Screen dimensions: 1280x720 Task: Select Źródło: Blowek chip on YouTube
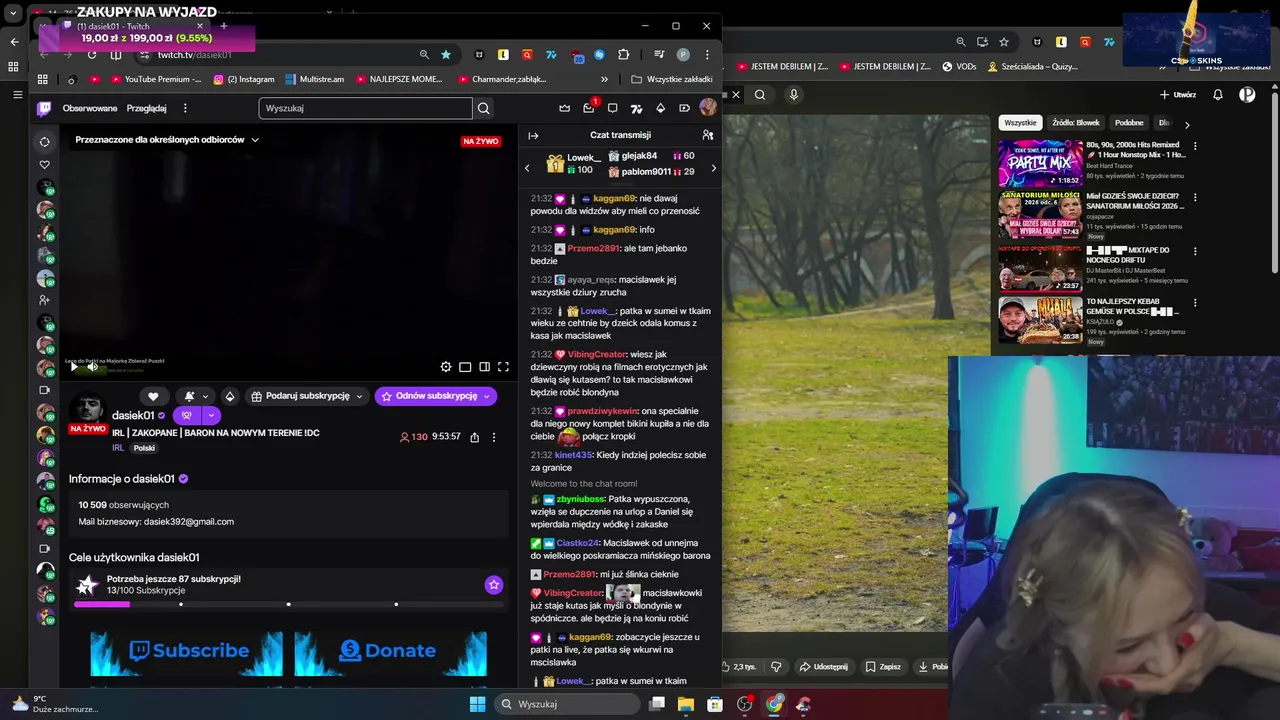click(1076, 123)
